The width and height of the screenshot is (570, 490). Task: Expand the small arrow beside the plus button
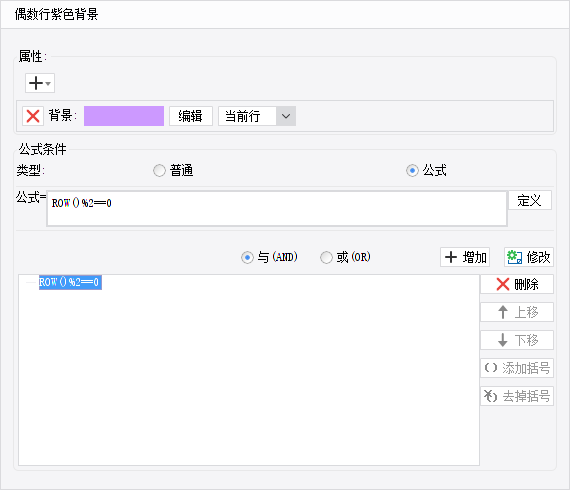[48, 83]
